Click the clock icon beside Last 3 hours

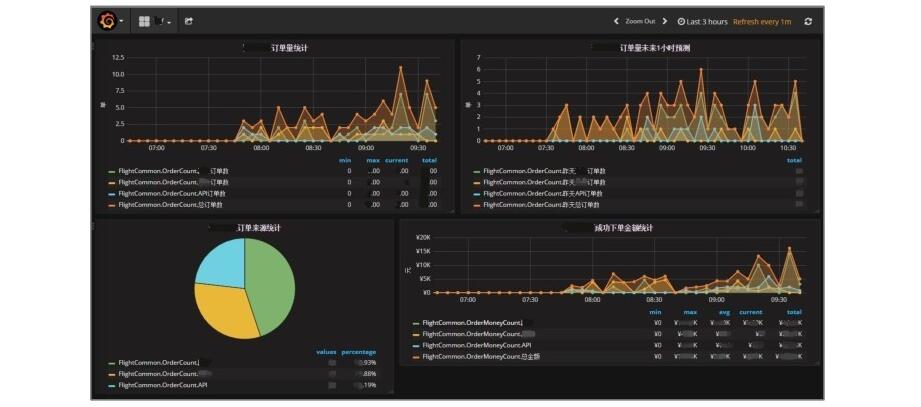coord(681,21)
